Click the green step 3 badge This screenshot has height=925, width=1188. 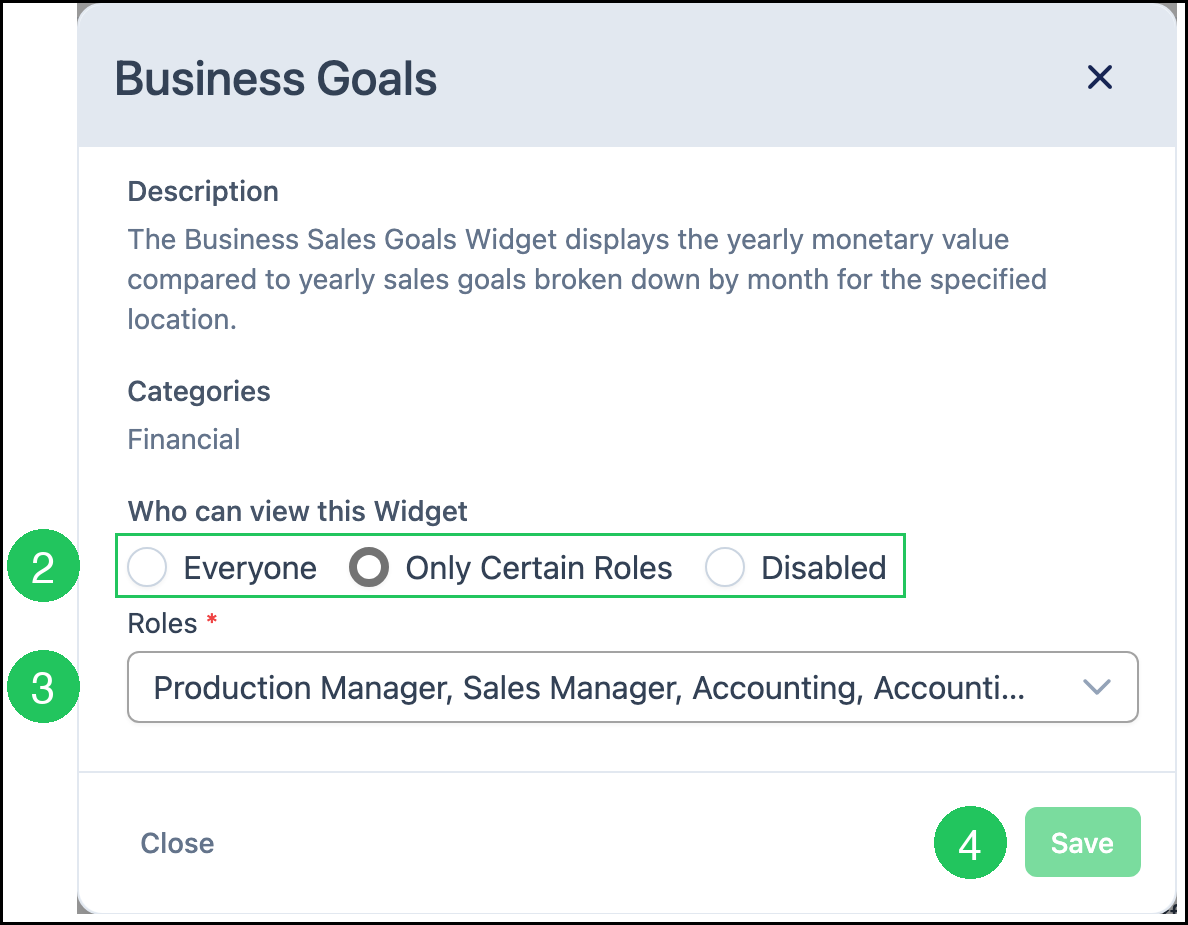coord(43,687)
